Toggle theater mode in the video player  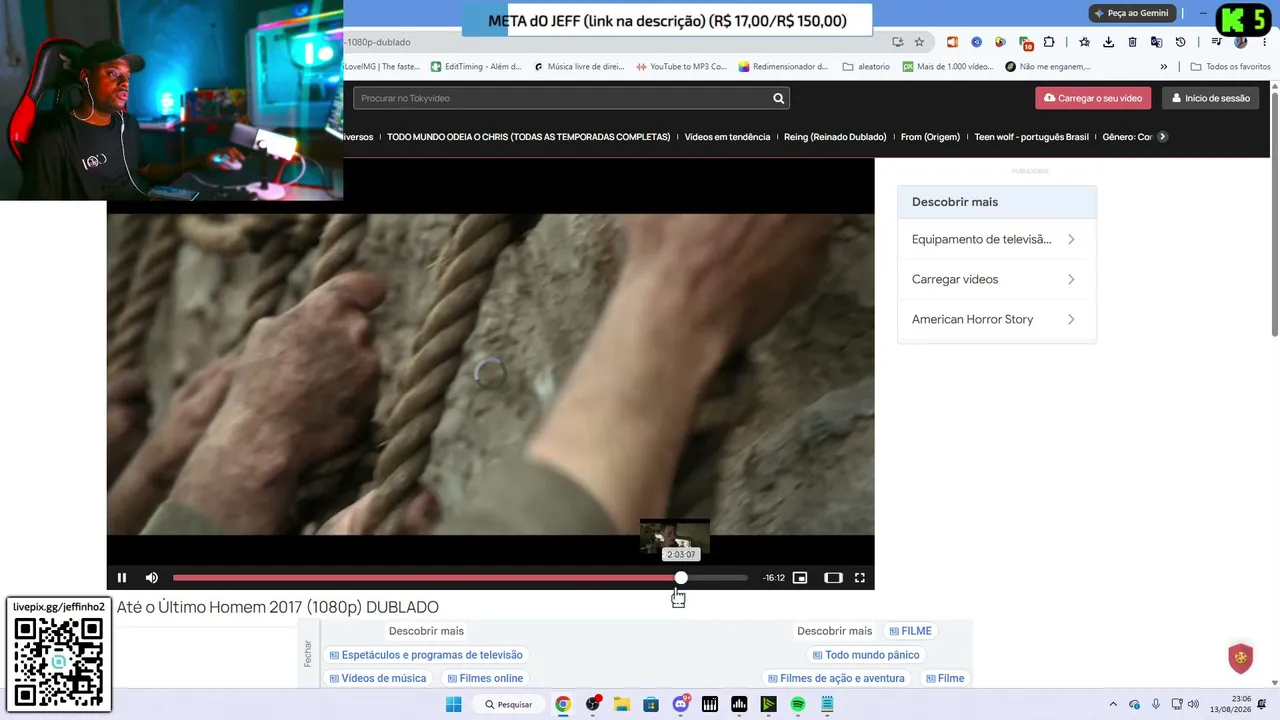(833, 578)
